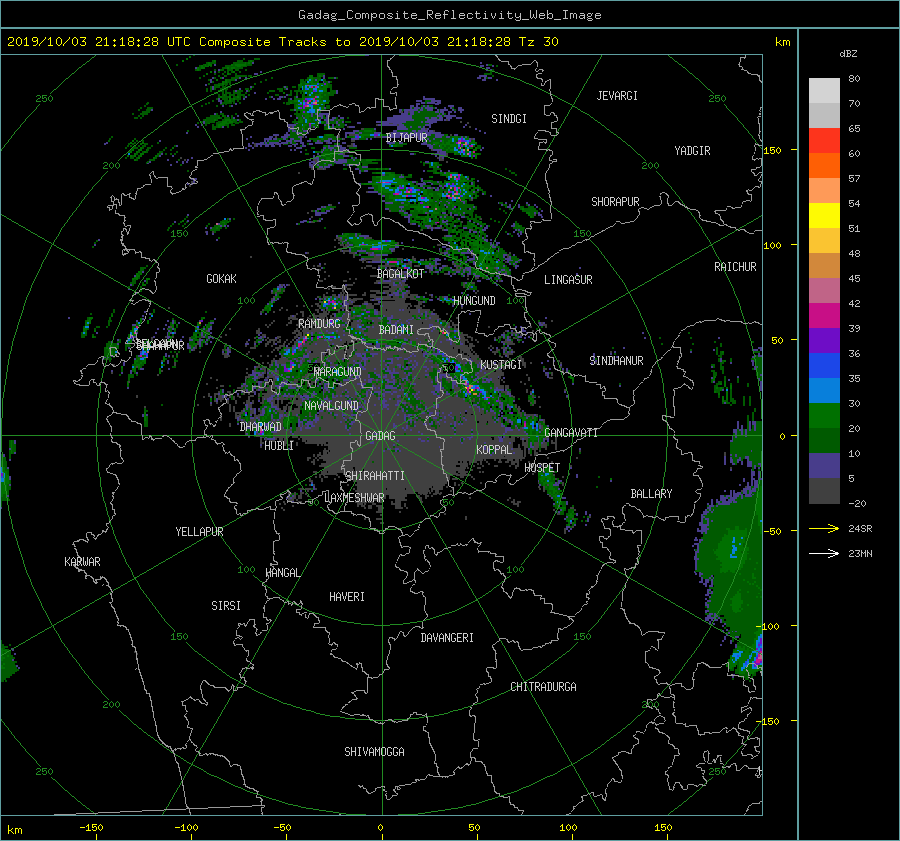Select the -20 dBZ dark grey swatch
This screenshot has width=900, height=841.
[824, 491]
